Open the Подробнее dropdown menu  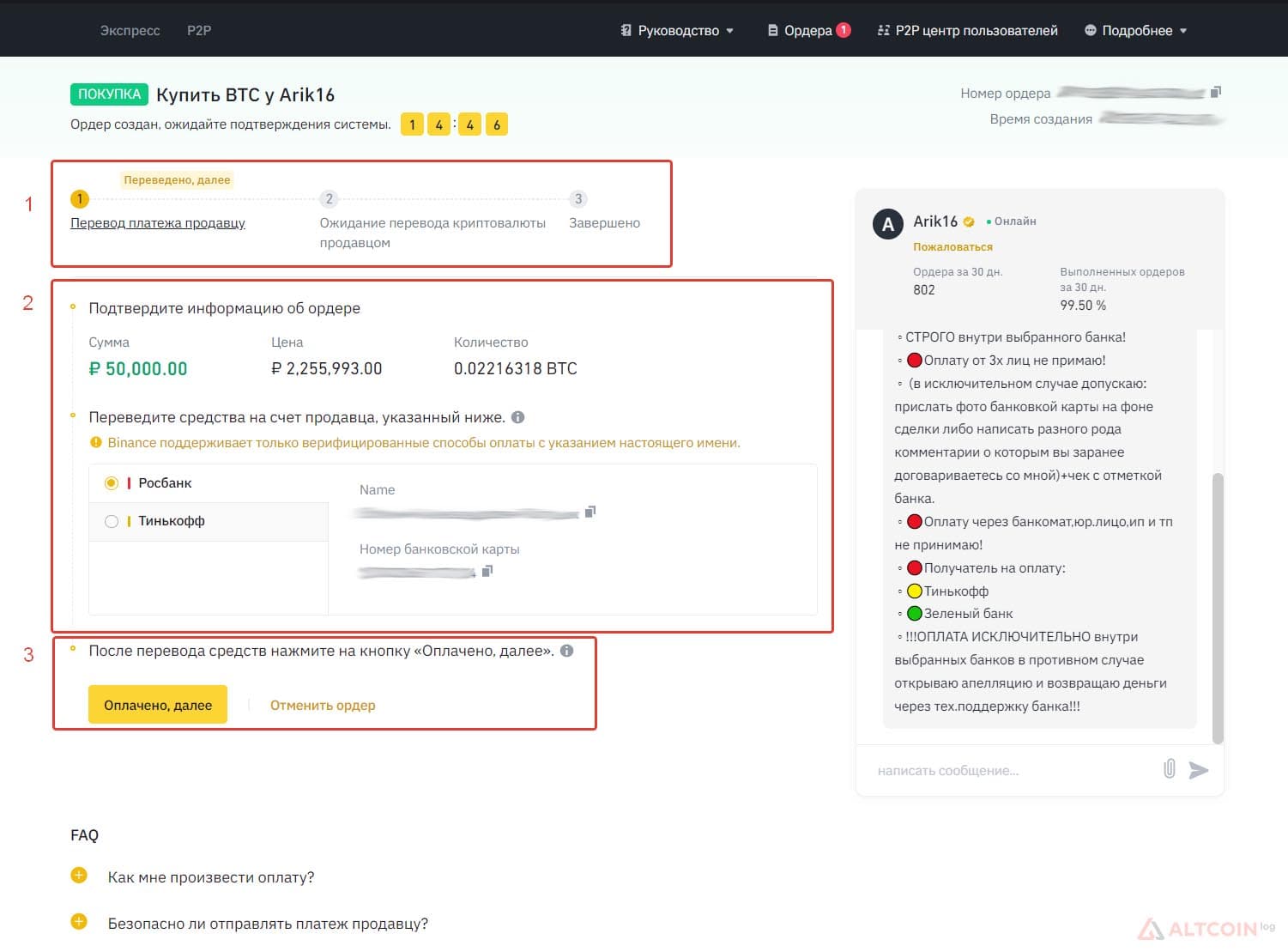click(1135, 31)
